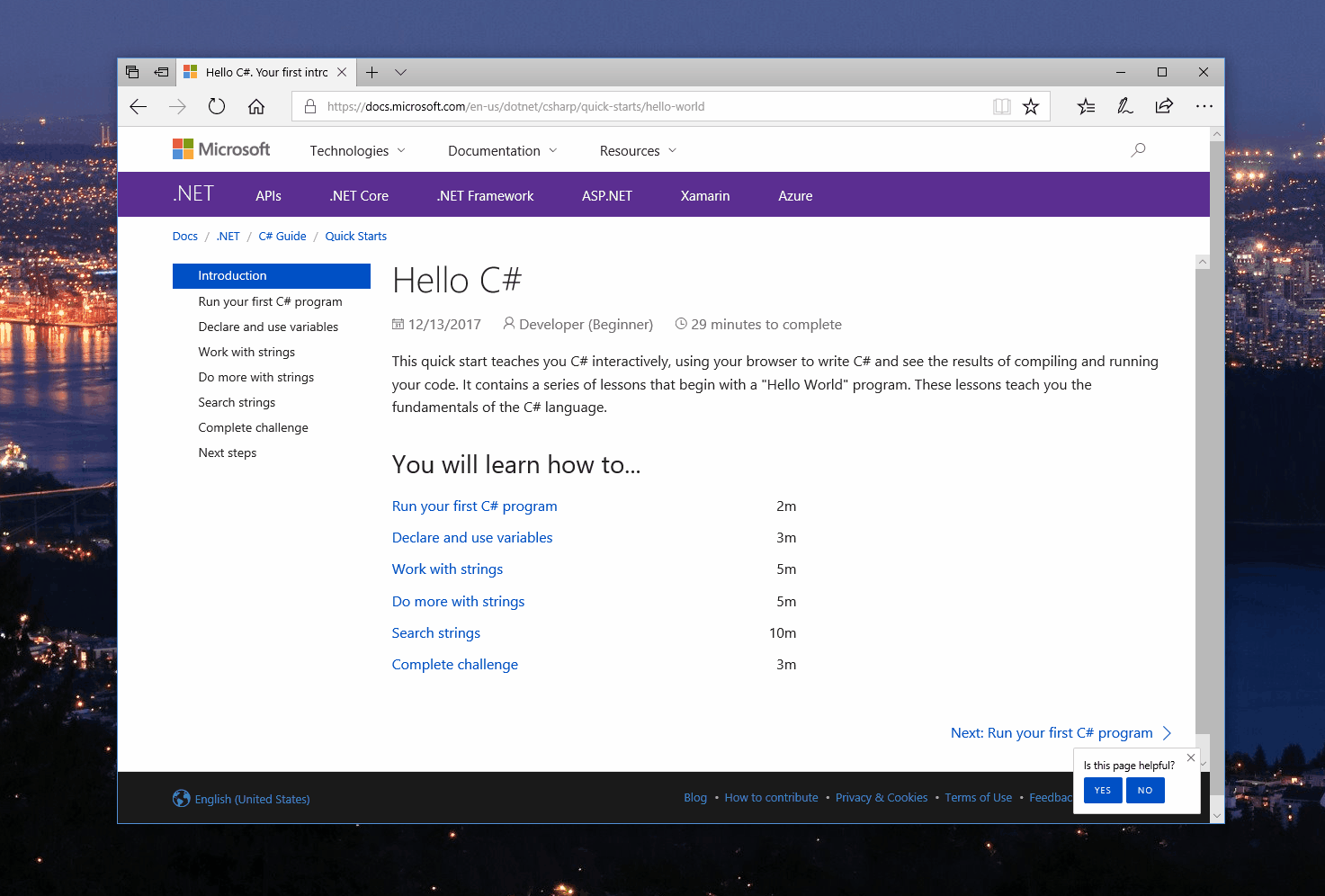The image size is (1325, 896).
Task: Expand the Technologies dropdown
Action: click(357, 151)
